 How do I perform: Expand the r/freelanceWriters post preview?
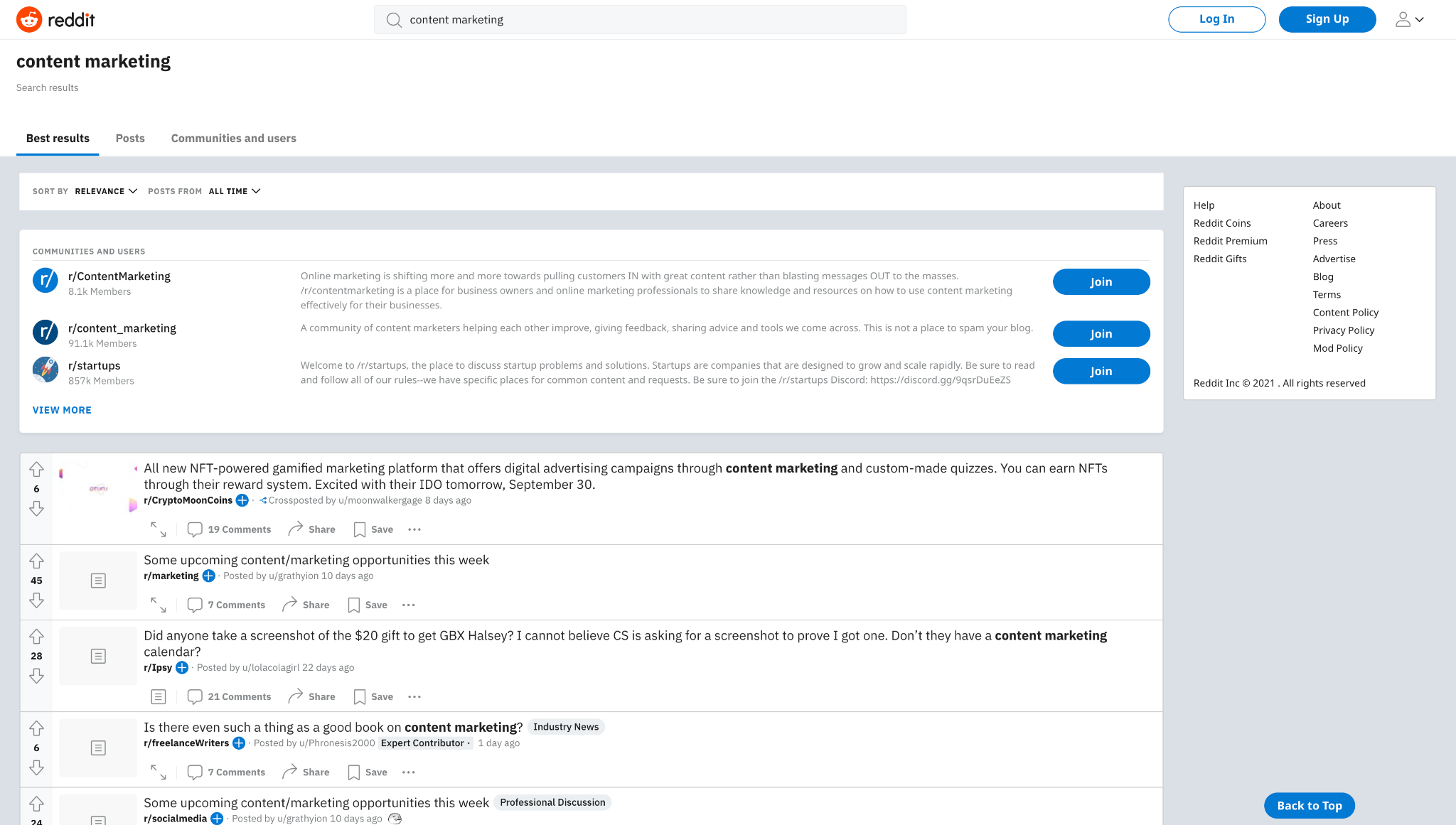[159, 772]
